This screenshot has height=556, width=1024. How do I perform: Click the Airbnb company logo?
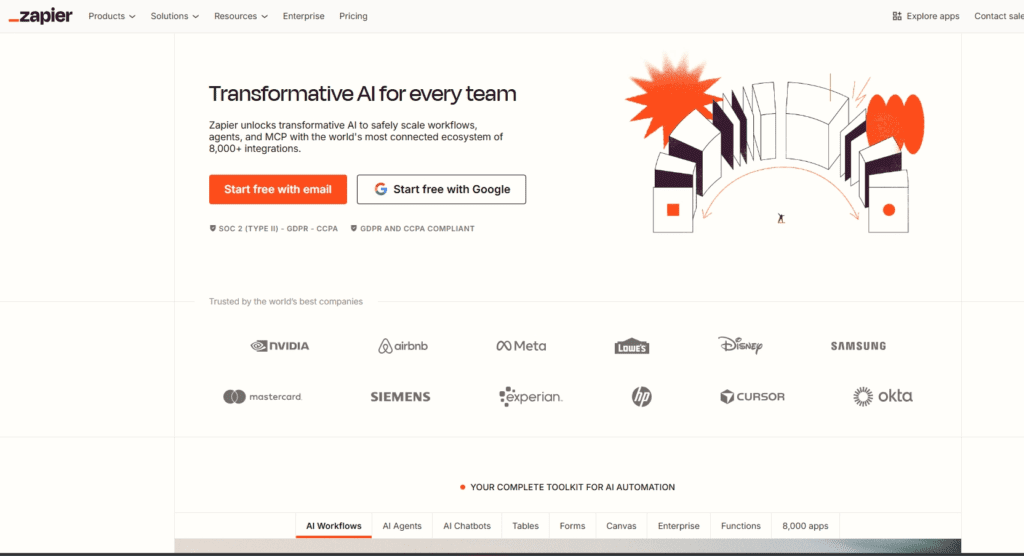tap(403, 346)
